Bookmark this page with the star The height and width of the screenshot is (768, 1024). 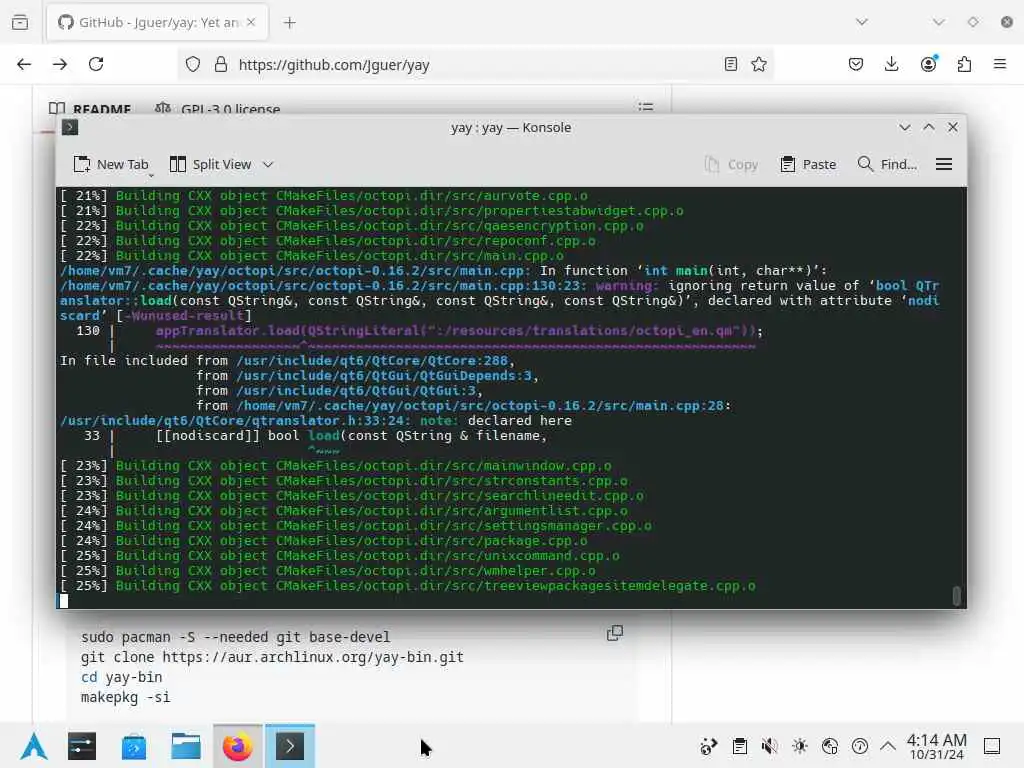759,64
